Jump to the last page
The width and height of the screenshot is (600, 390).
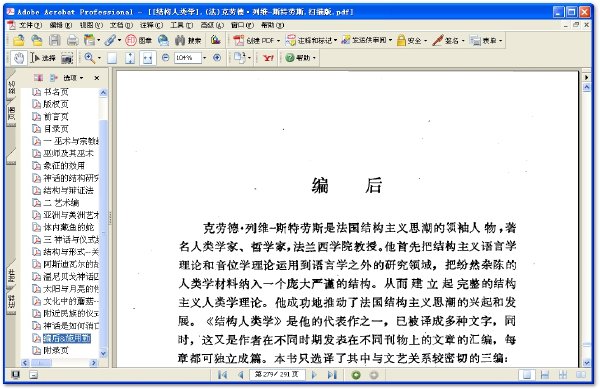(x=332, y=375)
